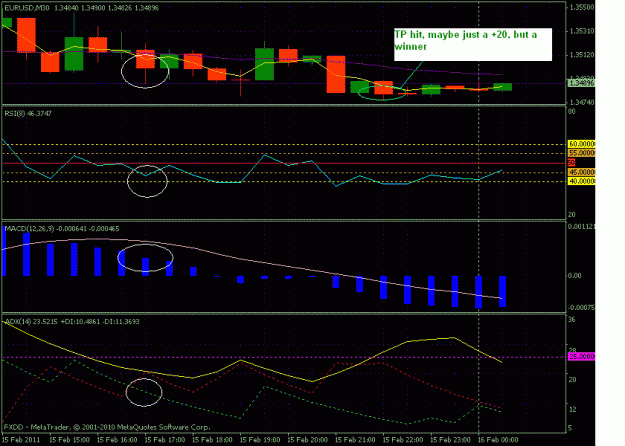Click the 40.0000 RSI level label
The image size is (625, 446).
582,181
